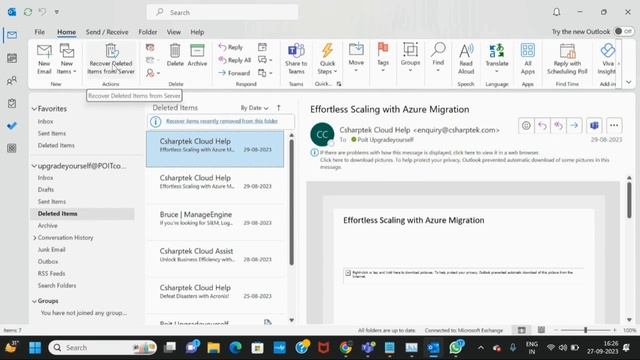Open the Move dropdown

356,57
